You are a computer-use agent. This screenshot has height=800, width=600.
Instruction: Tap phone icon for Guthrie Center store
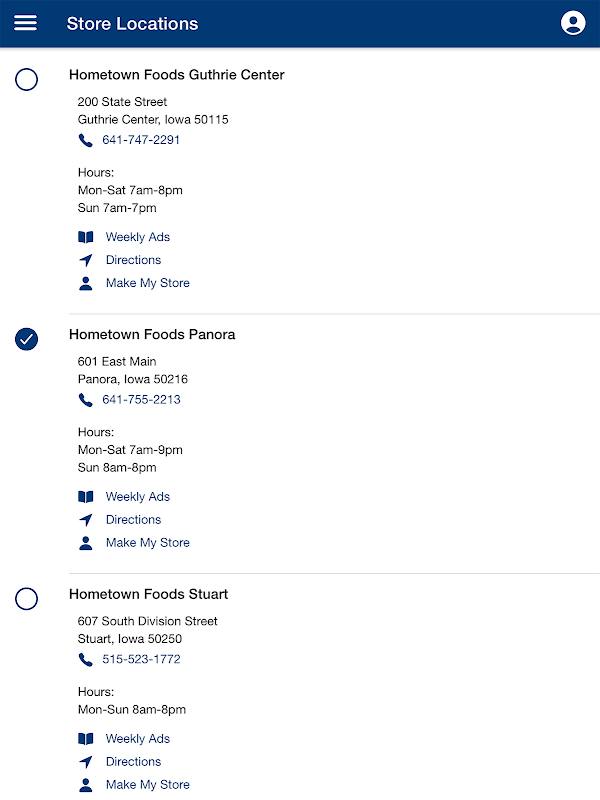pyautogui.click(x=86, y=140)
